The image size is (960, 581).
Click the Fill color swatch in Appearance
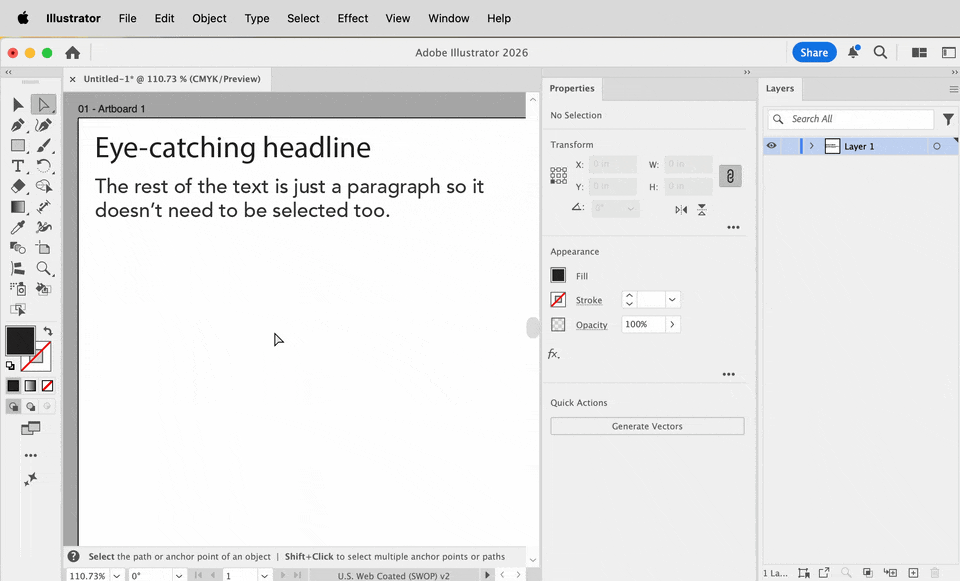[x=558, y=276]
